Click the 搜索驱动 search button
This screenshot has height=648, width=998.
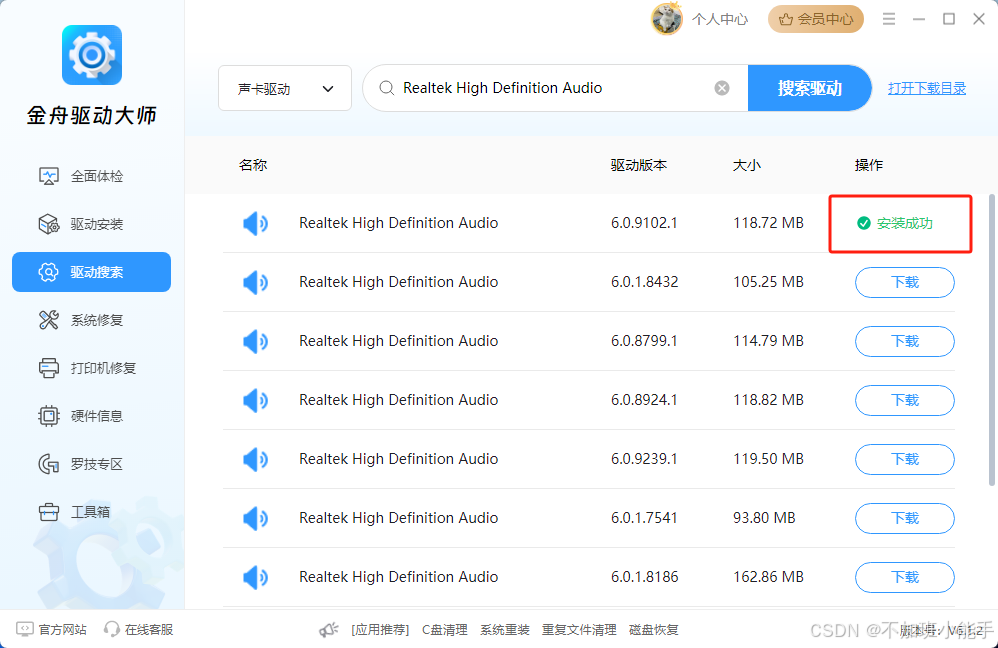(x=810, y=88)
